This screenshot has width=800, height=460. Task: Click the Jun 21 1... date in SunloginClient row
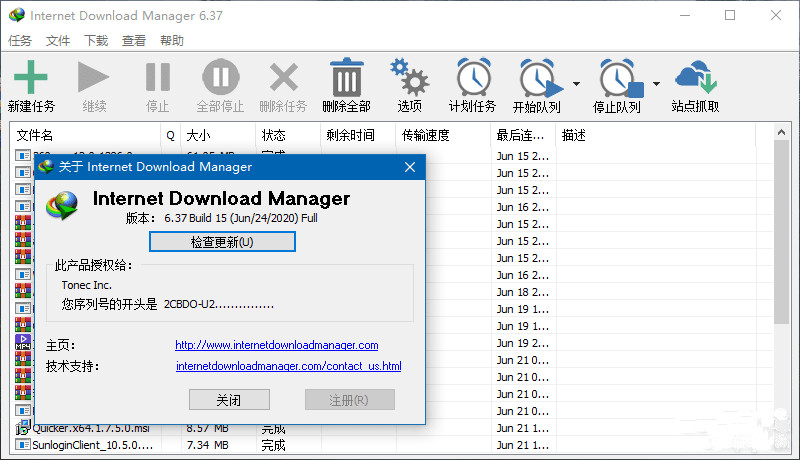pyautogui.click(x=522, y=445)
